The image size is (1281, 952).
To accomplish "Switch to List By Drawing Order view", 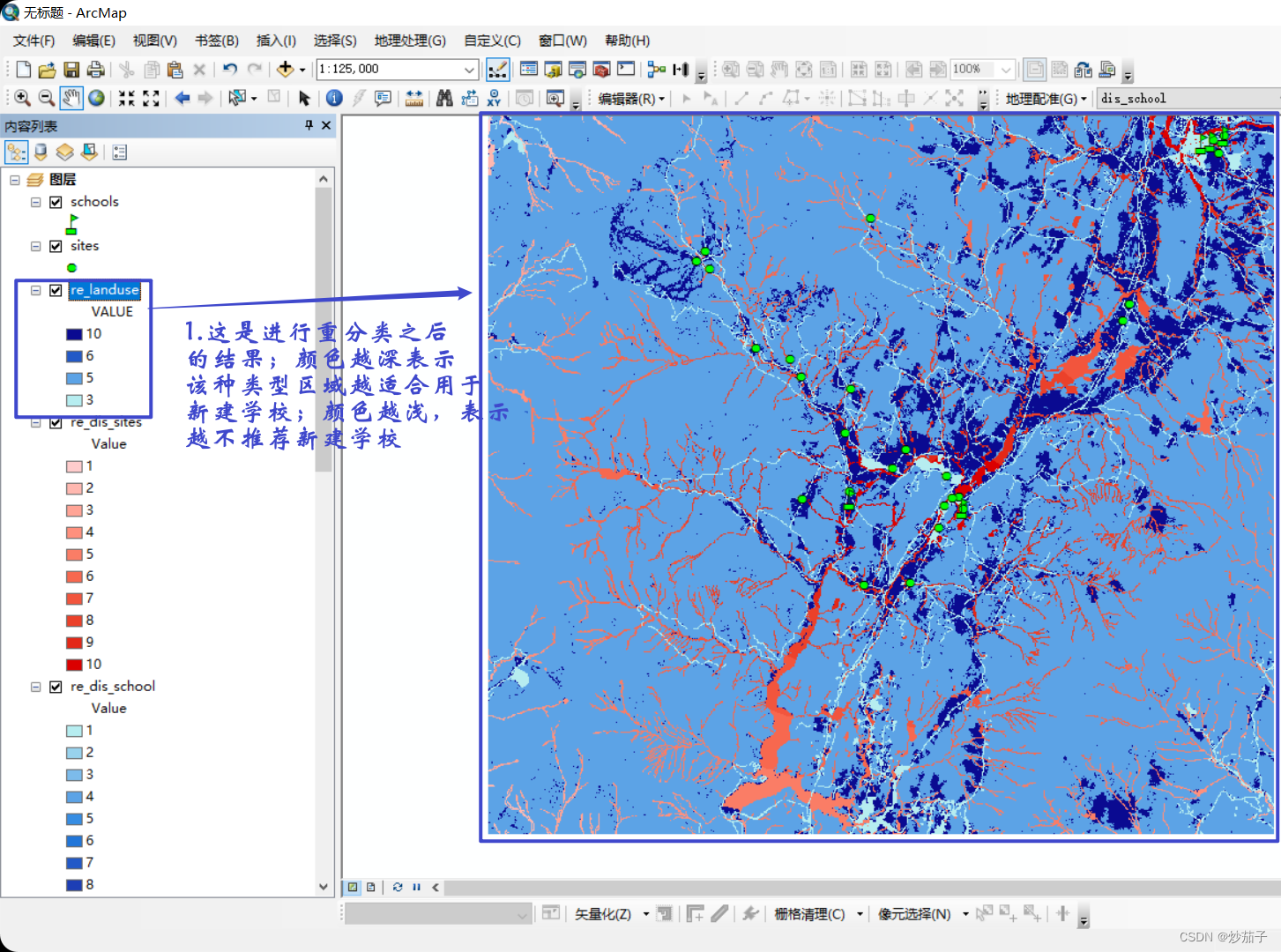I will (16, 152).
